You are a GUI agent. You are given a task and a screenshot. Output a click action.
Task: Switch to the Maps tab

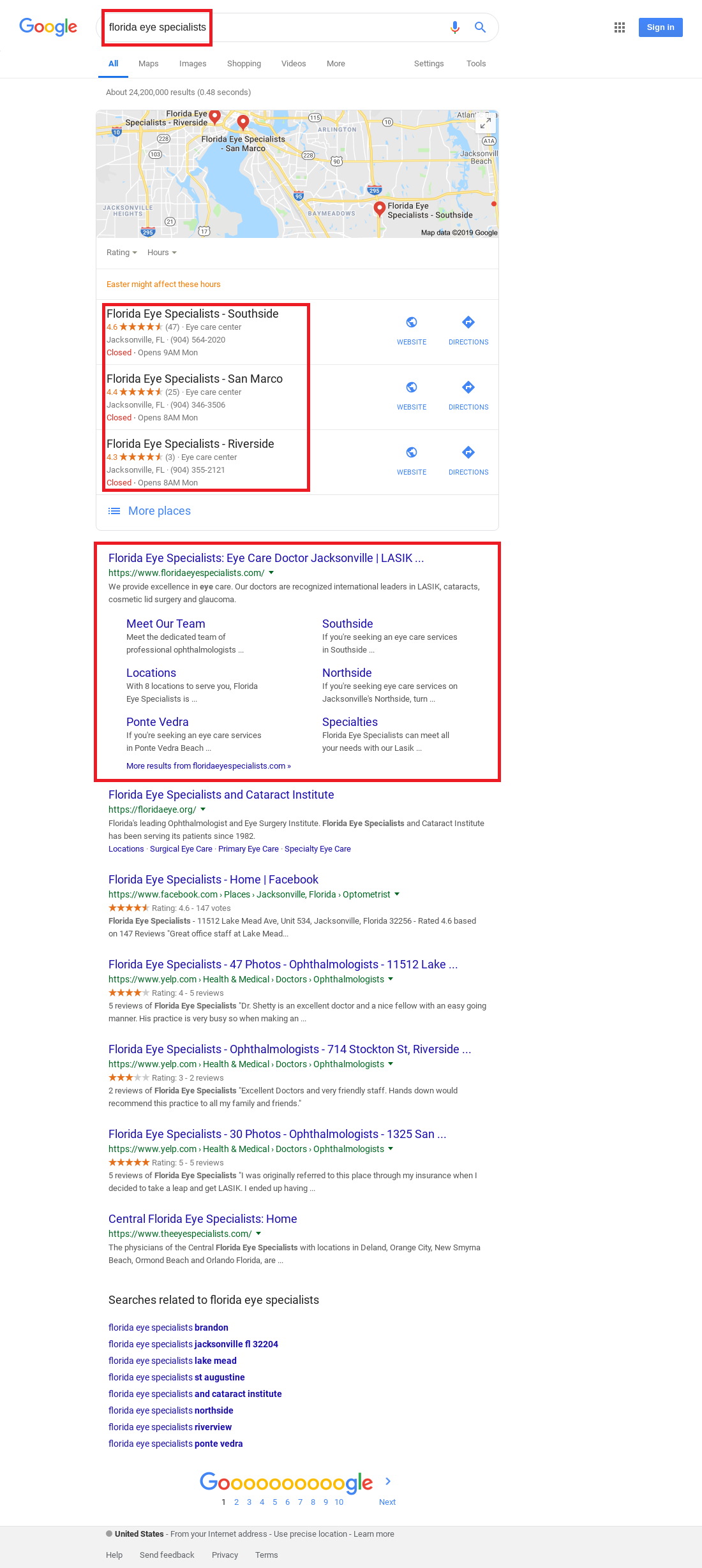coord(148,64)
